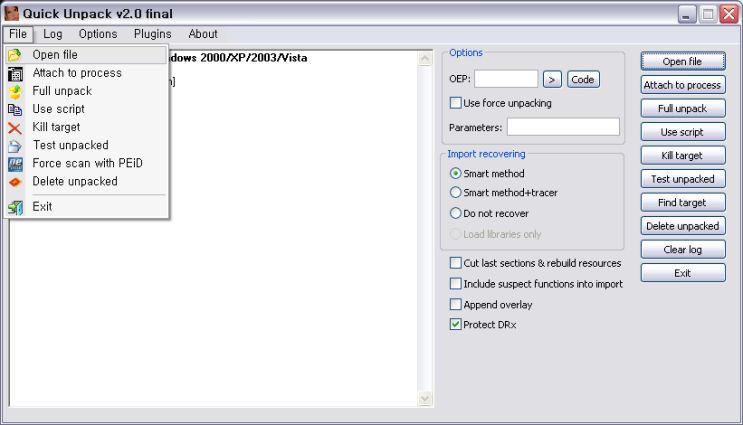Click the Full unpack menu icon
The image size is (743, 425).
pyautogui.click(x=15, y=91)
